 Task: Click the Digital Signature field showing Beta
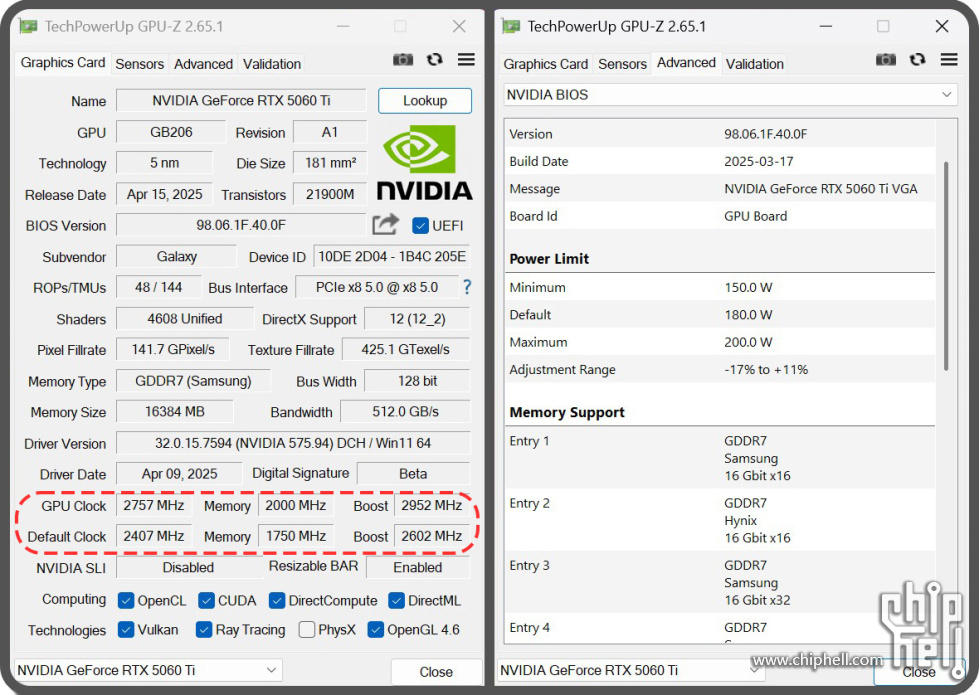(x=413, y=473)
